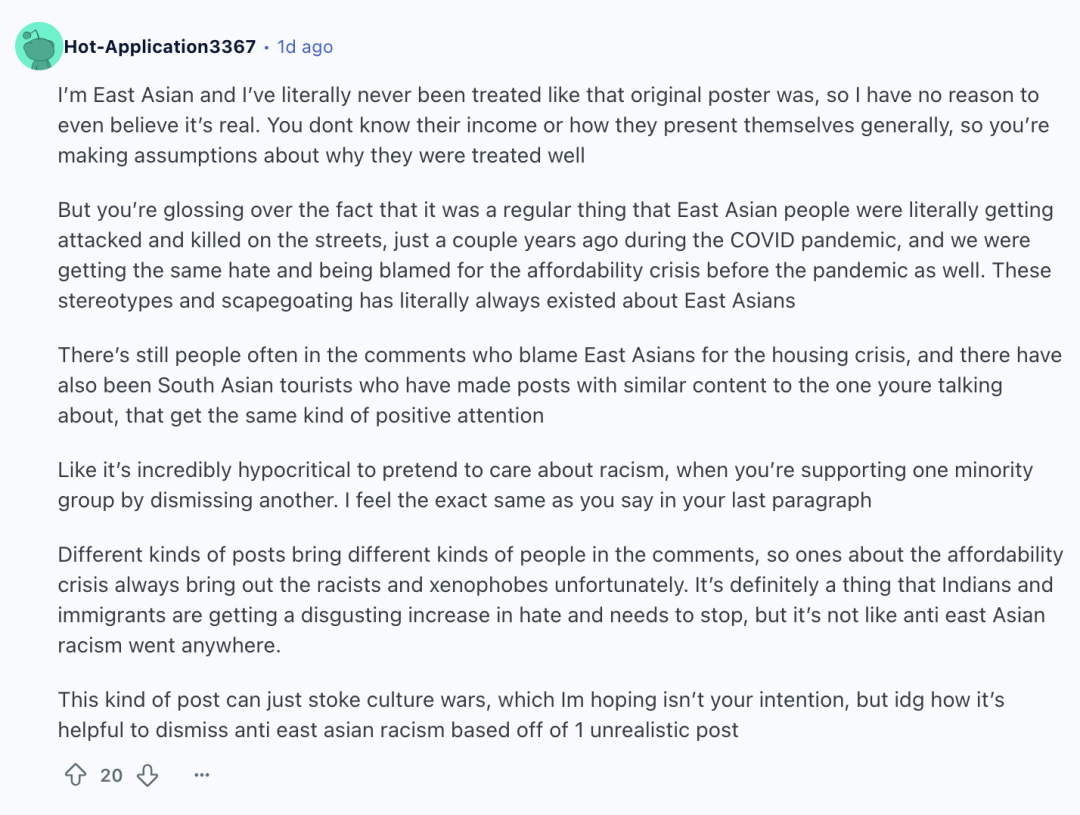
Task: Click the vote score showing 20
Action: click(x=111, y=775)
